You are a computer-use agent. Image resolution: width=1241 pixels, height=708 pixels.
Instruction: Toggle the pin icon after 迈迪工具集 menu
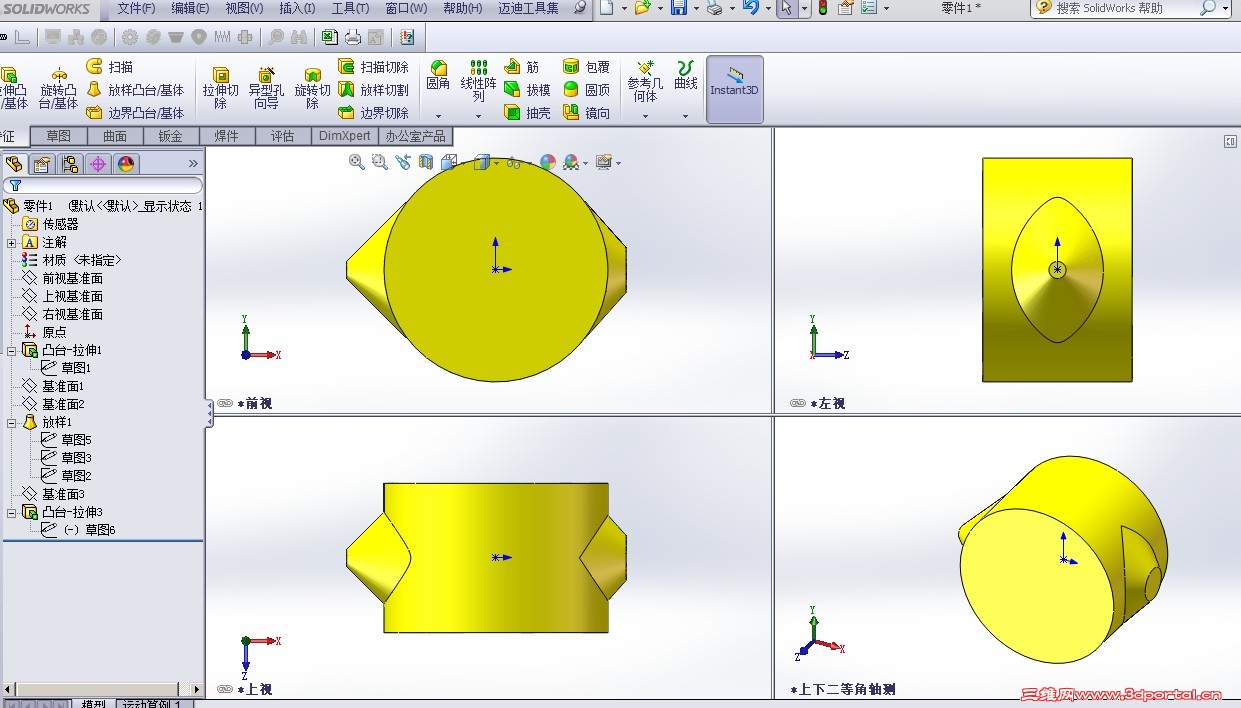[580, 8]
